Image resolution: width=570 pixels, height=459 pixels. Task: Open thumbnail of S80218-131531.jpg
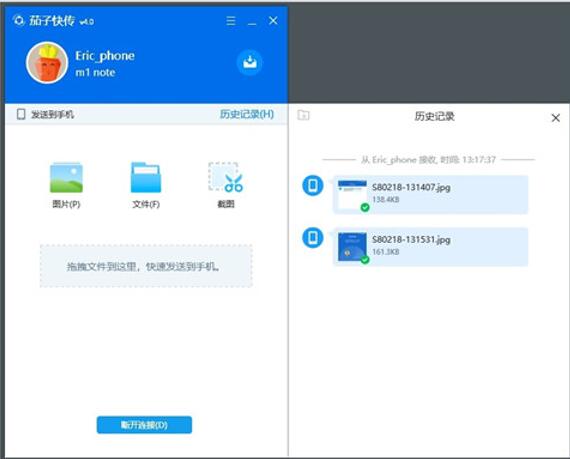(352, 247)
